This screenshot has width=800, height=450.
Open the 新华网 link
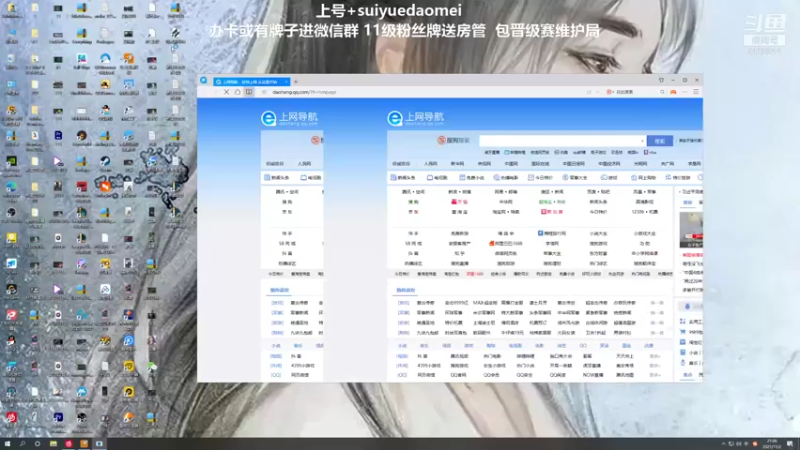pyautogui.click(x=457, y=164)
